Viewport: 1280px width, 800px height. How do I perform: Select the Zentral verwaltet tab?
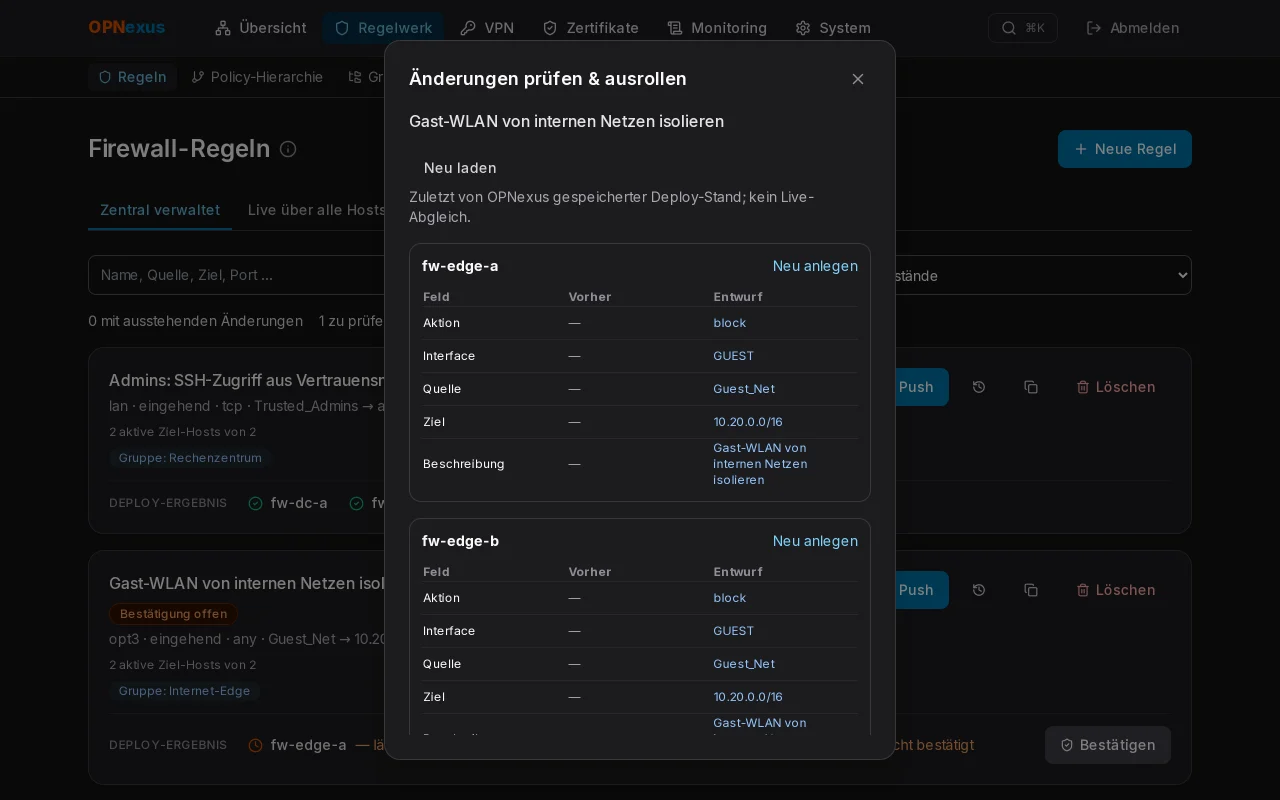[x=160, y=210]
